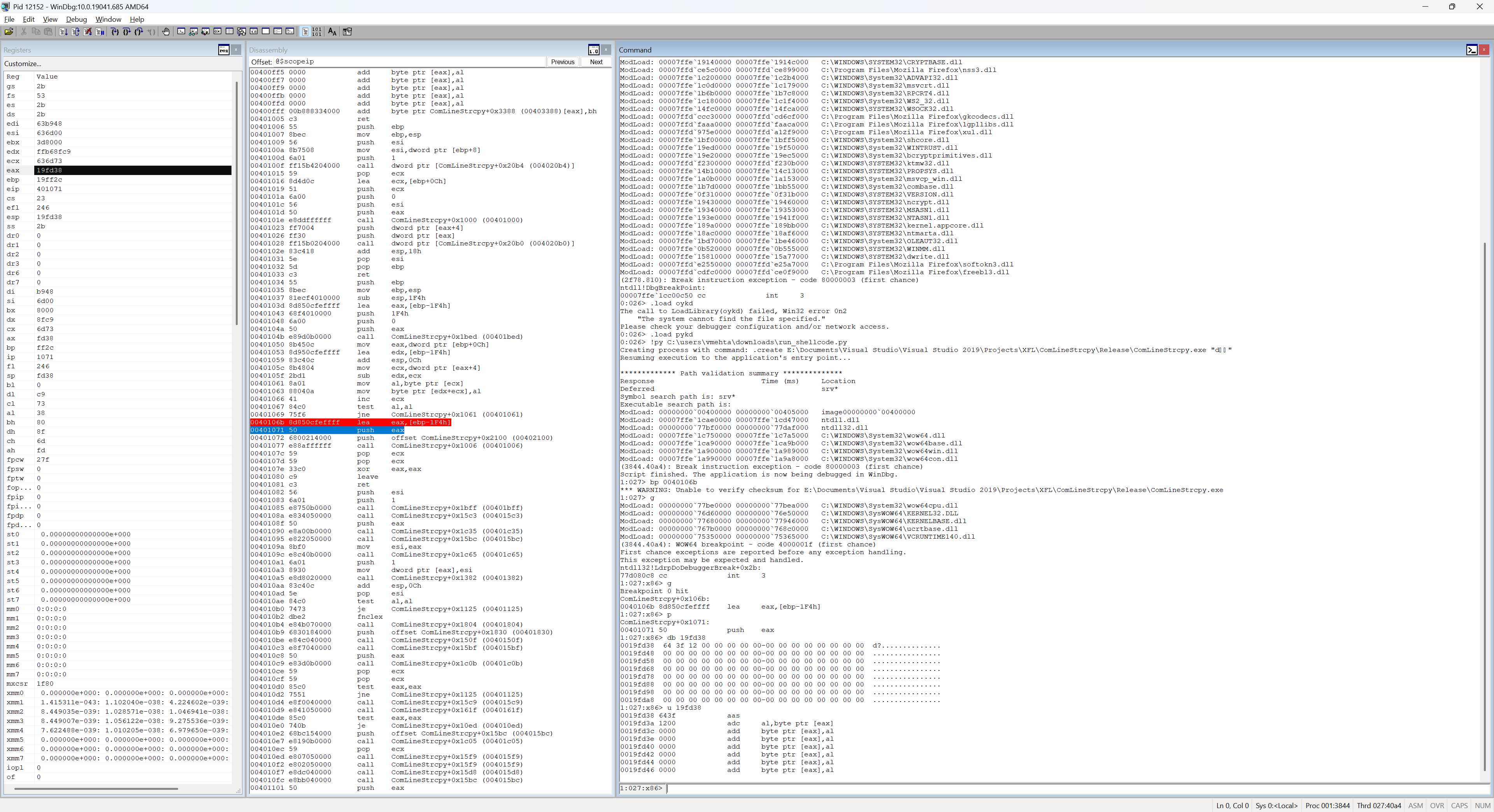This screenshot has width=1494, height=812.
Task: Click the Break (pause) toolbar icon
Action: (x=100, y=31)
